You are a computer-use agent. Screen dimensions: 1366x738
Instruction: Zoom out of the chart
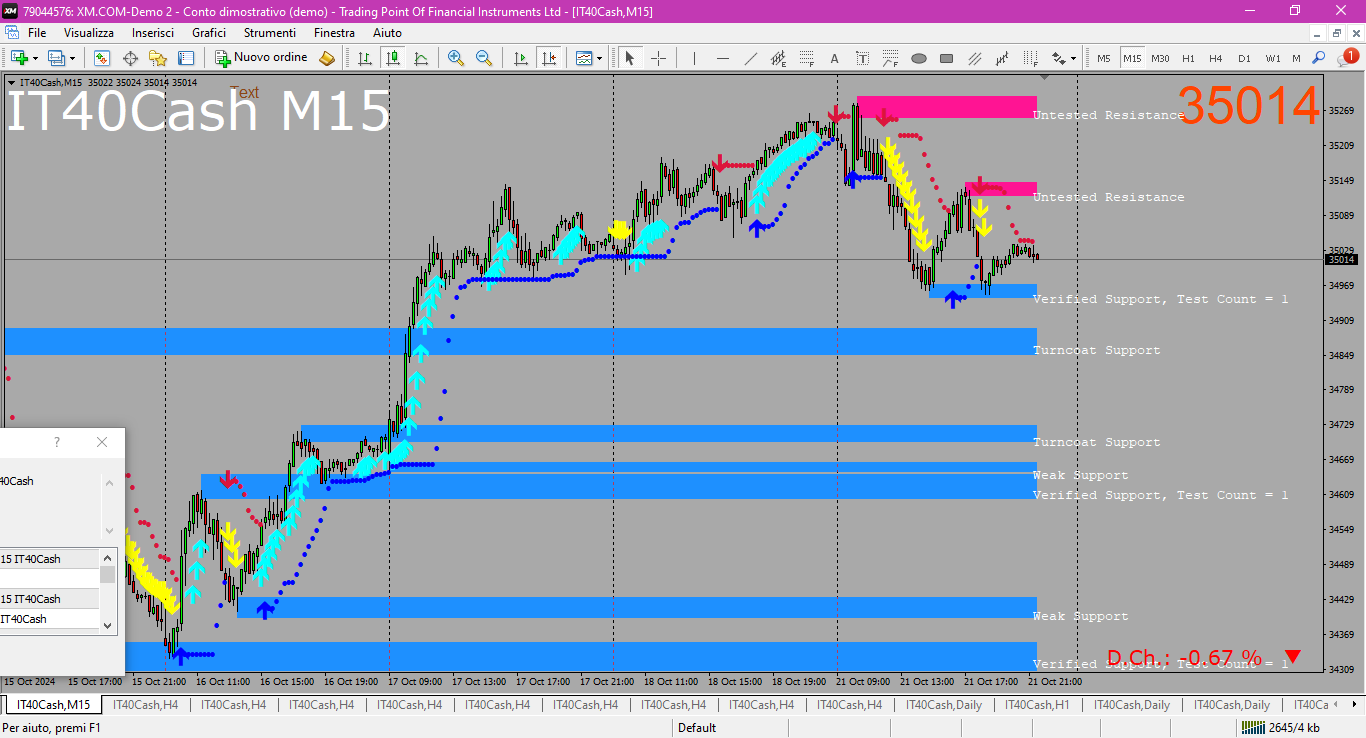tap(484, 58)
